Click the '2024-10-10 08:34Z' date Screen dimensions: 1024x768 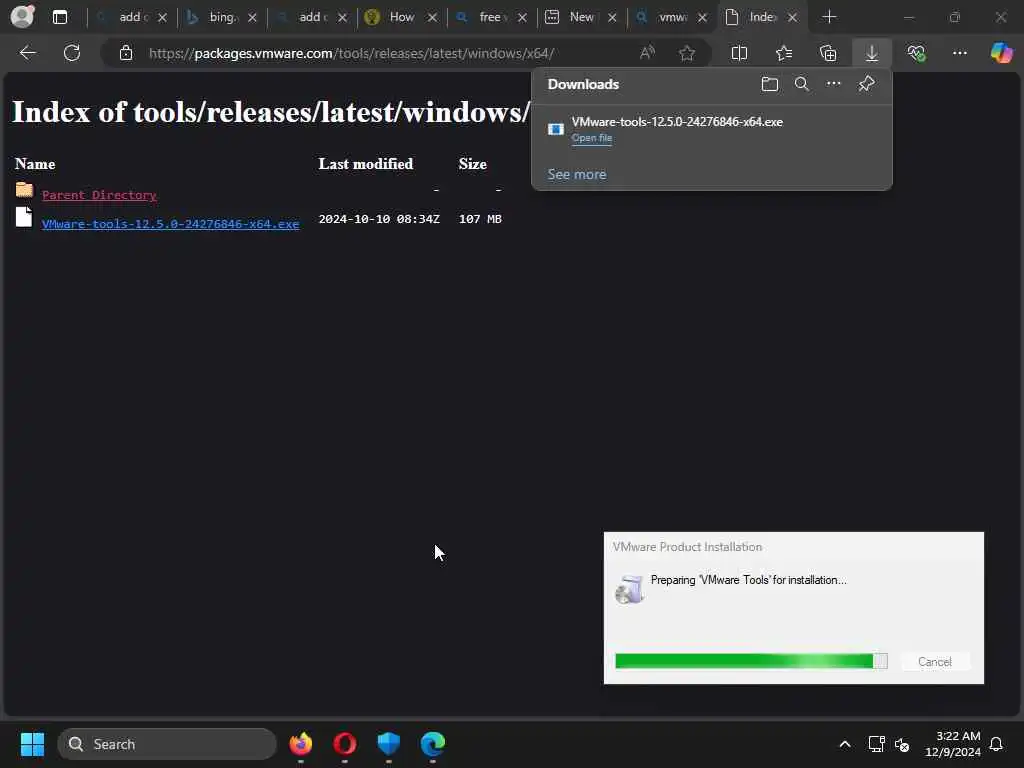(x=379, y=219)
